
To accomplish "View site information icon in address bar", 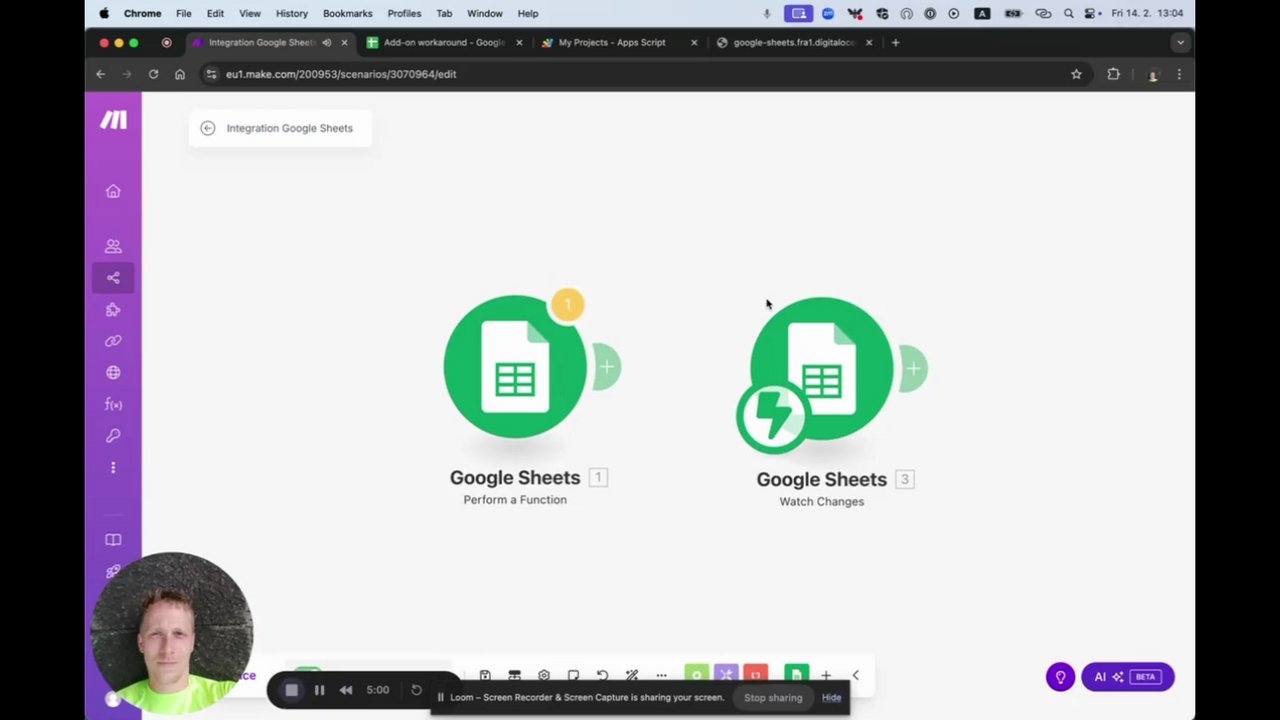I will [x=210, y=74].
